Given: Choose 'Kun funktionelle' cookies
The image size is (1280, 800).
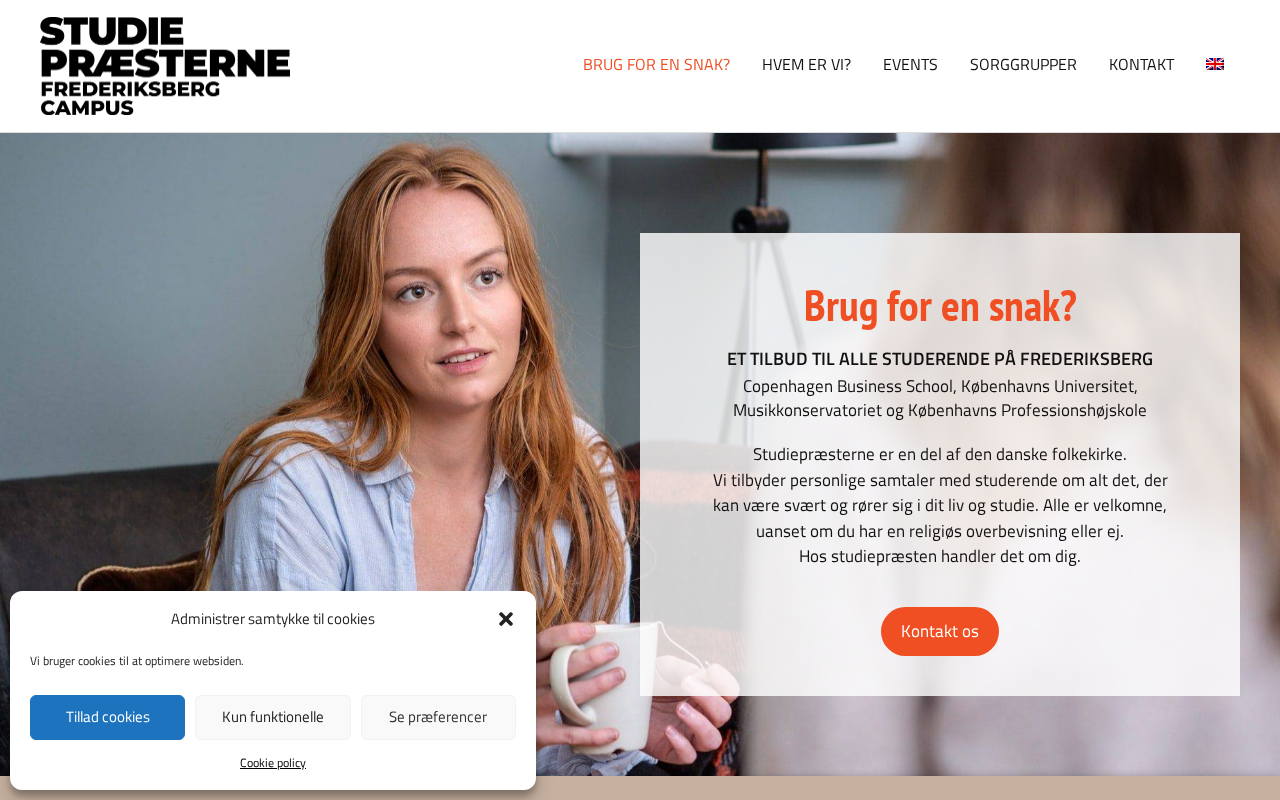Looking at the screenshot, I should pos(273,717).
